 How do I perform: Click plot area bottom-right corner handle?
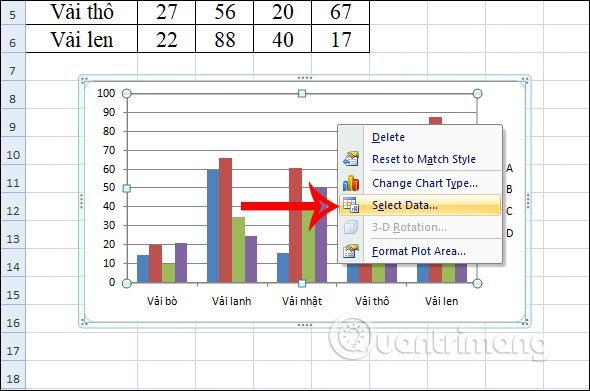[x=477, y=283]
